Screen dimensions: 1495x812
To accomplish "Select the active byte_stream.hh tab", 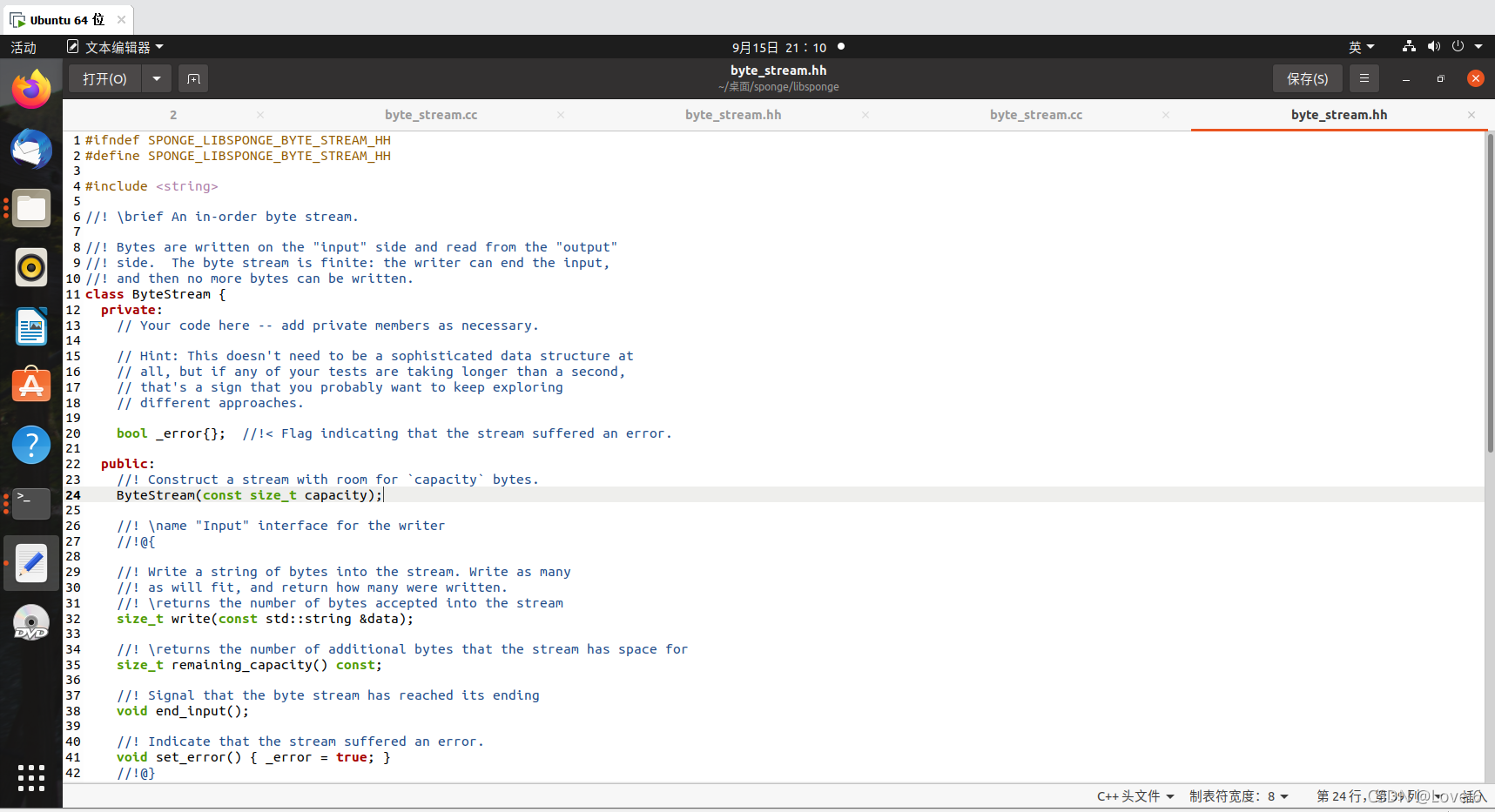I will point(1339,115).
